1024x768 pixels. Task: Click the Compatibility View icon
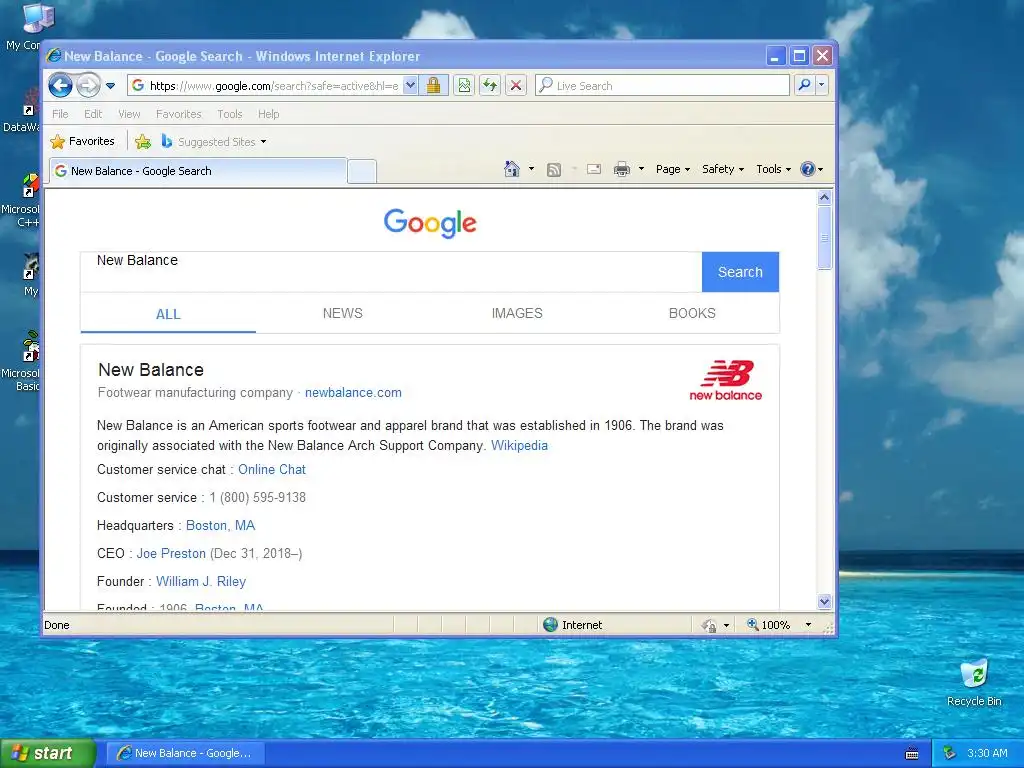pos(464,86)
